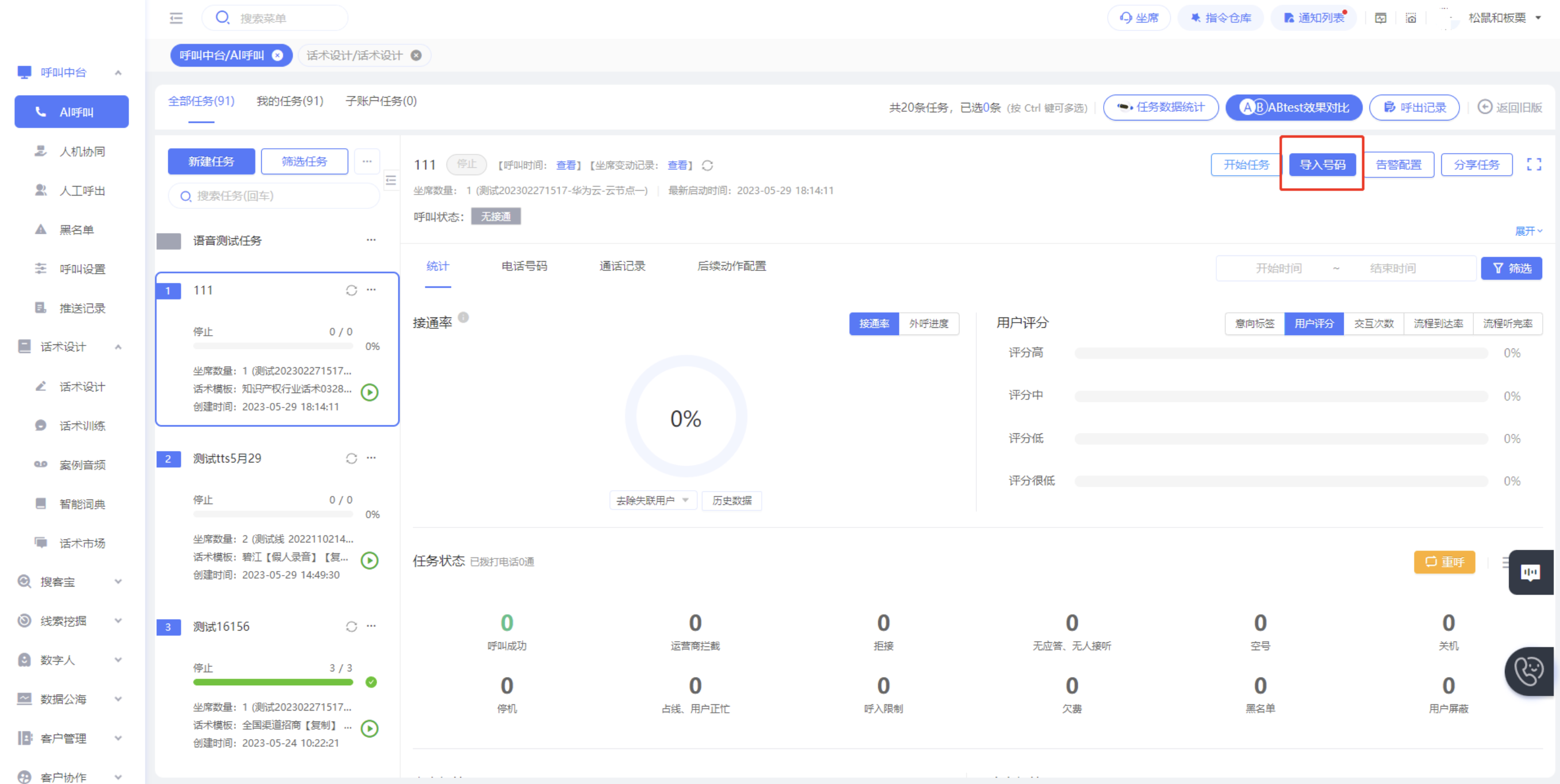
Task: Switch chart to 外呼进度
Action: click(x=929, y=324)
